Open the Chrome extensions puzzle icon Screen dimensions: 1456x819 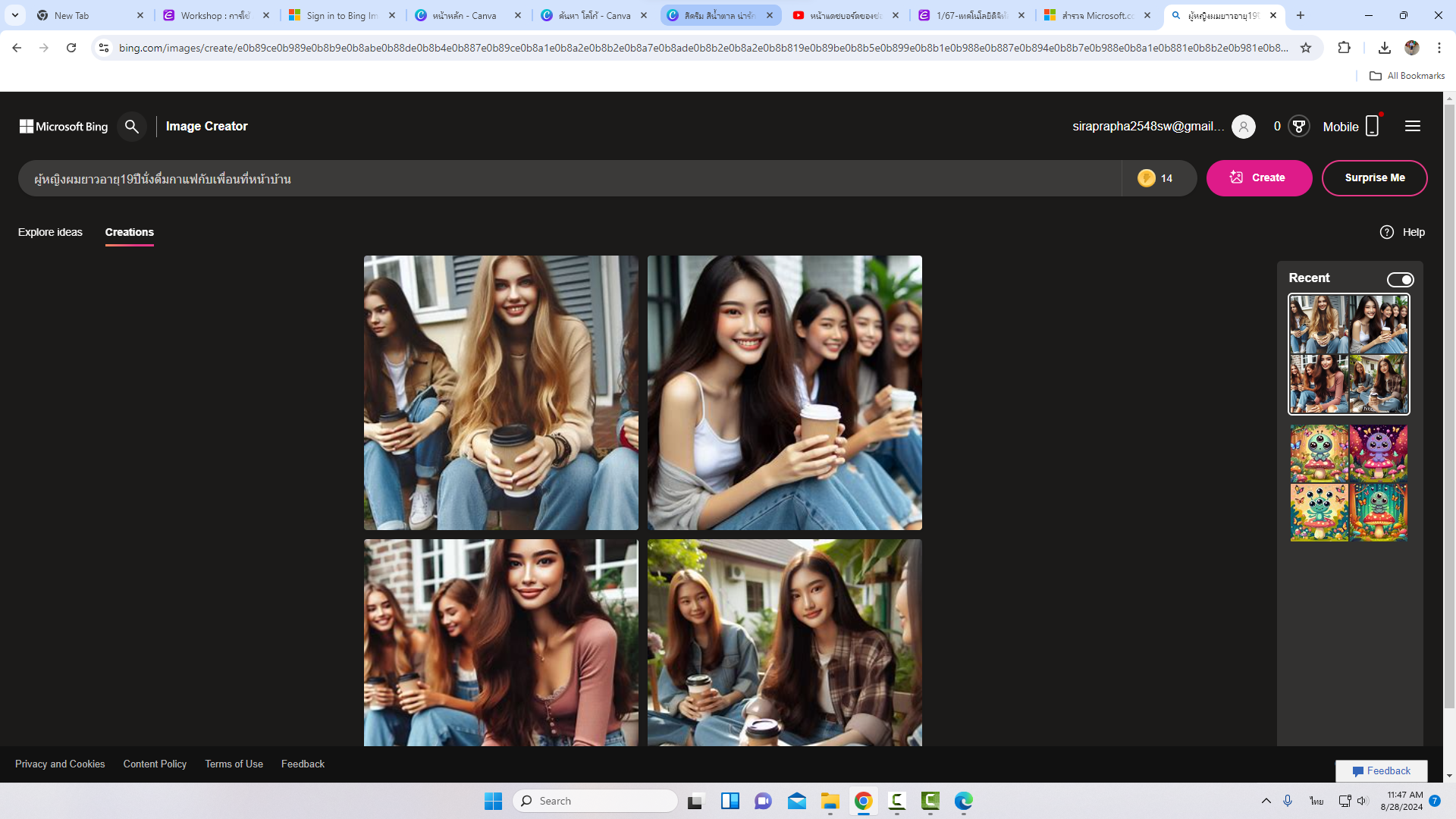pos(1344,48)
